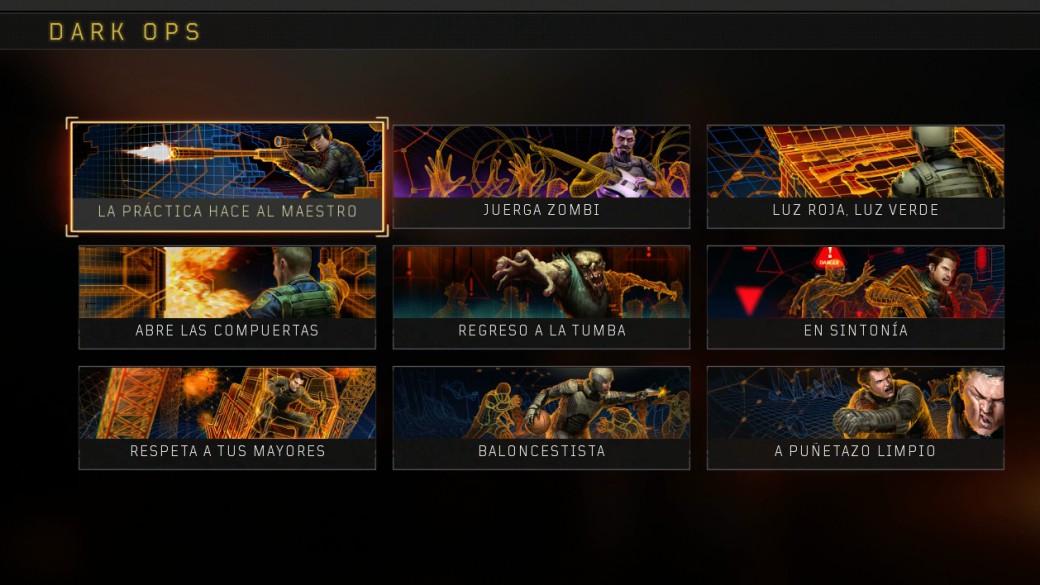Select the JUERGA ZOMBI title
This screenshot has height=585, width=1040.
[x=541, y=210]
